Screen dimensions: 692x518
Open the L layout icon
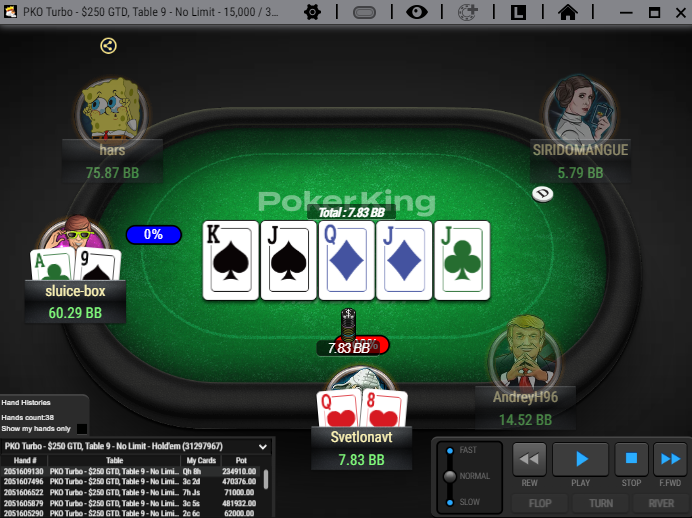pyautogui.click(x=518, y=12)
